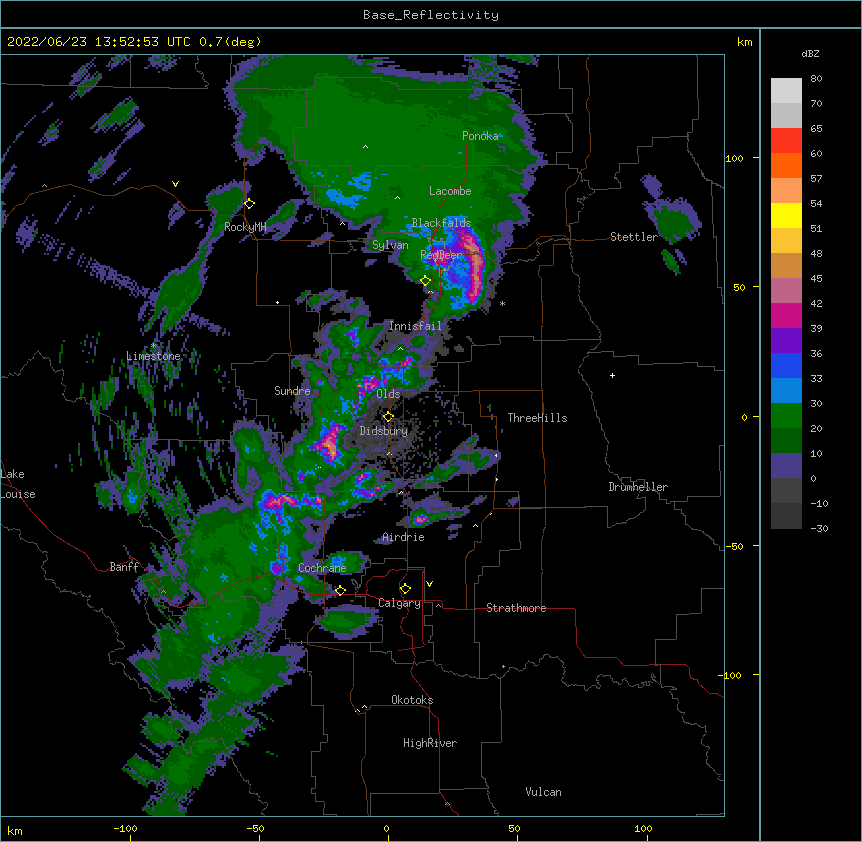Click the light blue 33-30 dBZ swatch
The height and width of the screenshot is (842, 862).
click(786, 390)
